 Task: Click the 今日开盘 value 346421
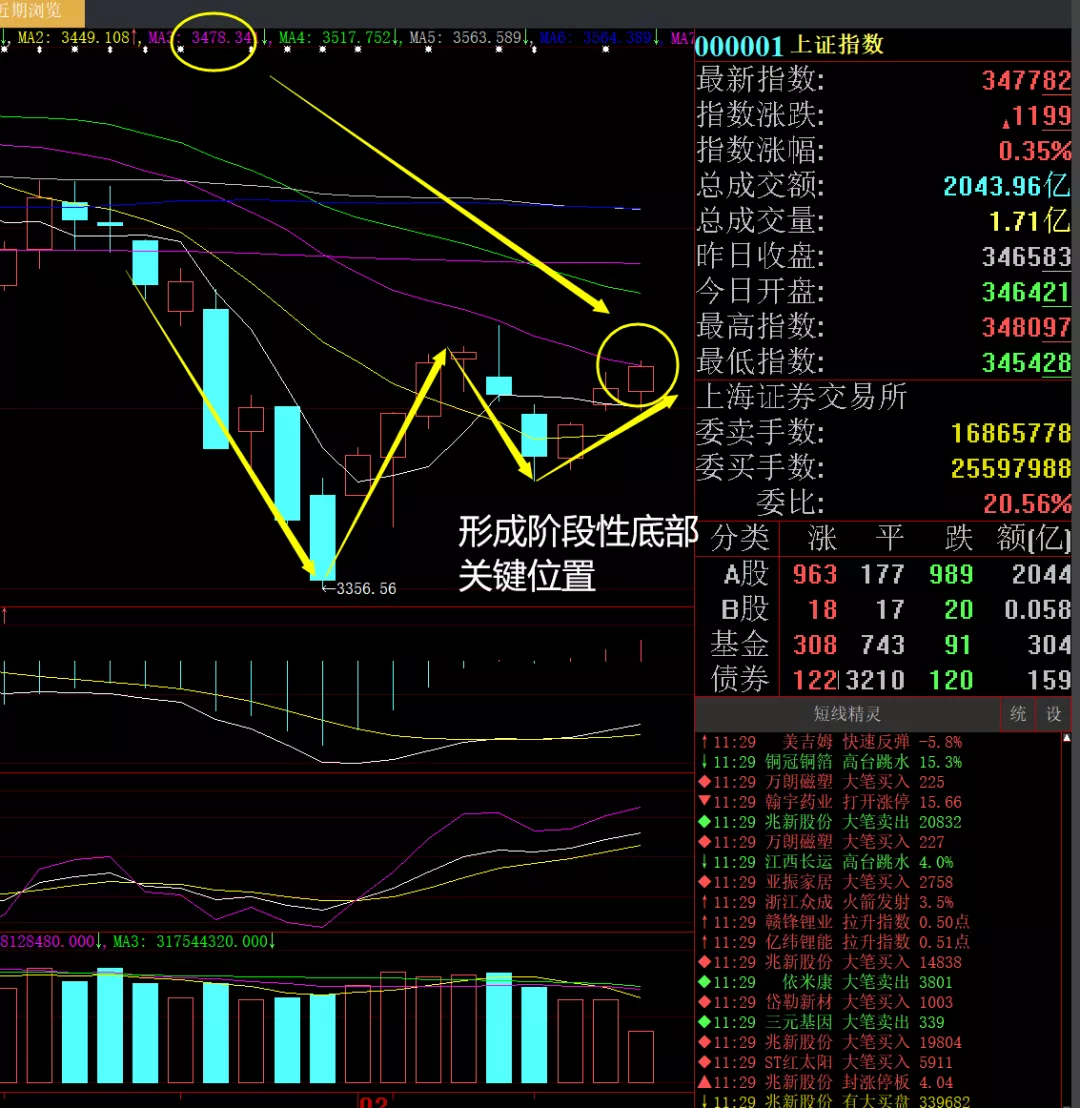click(x=1026, y=292)
